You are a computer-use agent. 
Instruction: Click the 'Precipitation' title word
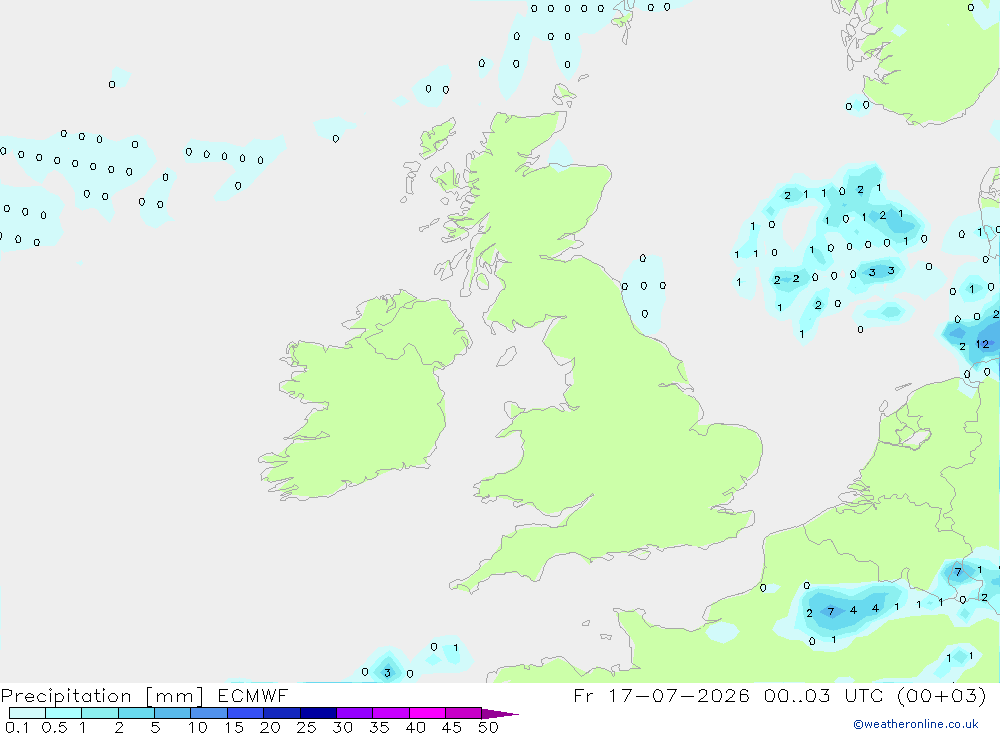(66, 696)
